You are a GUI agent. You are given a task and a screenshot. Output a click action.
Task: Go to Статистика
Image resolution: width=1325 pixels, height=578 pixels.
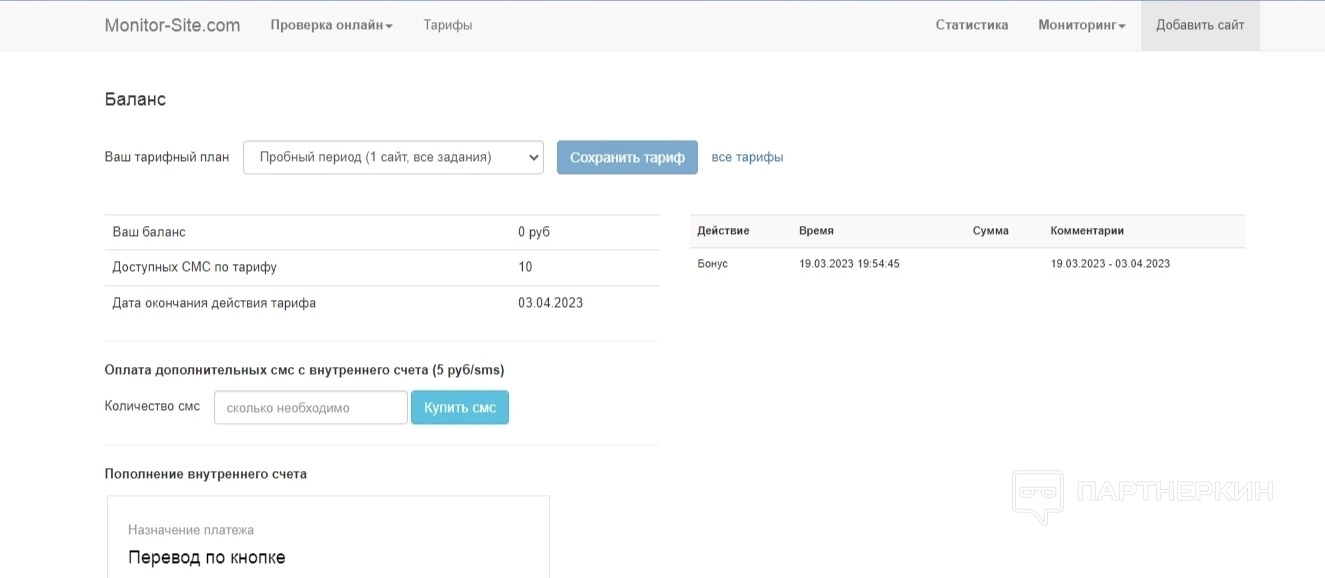971,25
